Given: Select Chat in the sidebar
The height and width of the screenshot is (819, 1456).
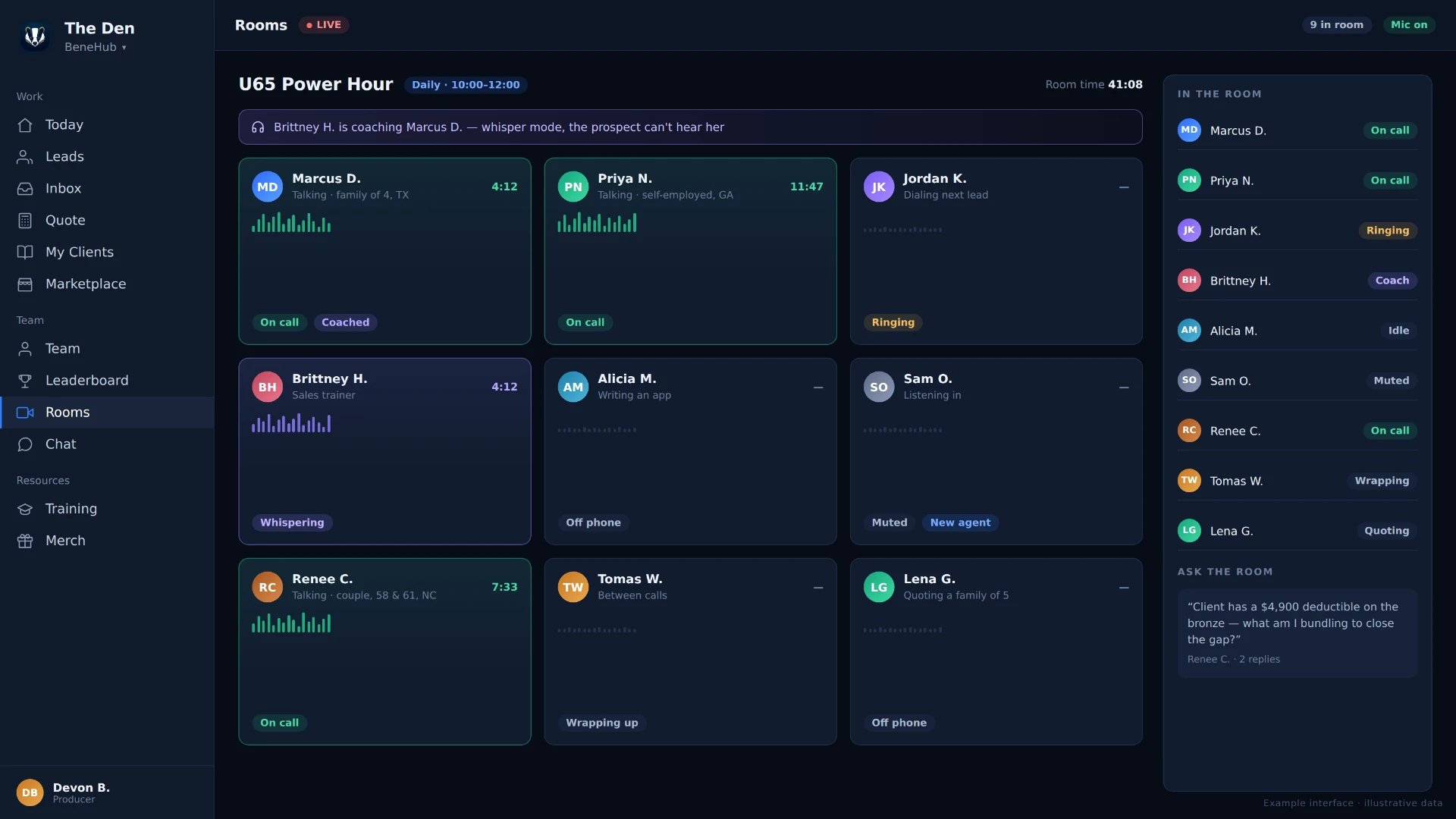Looking at the screenshot, I should pos(107,444).
